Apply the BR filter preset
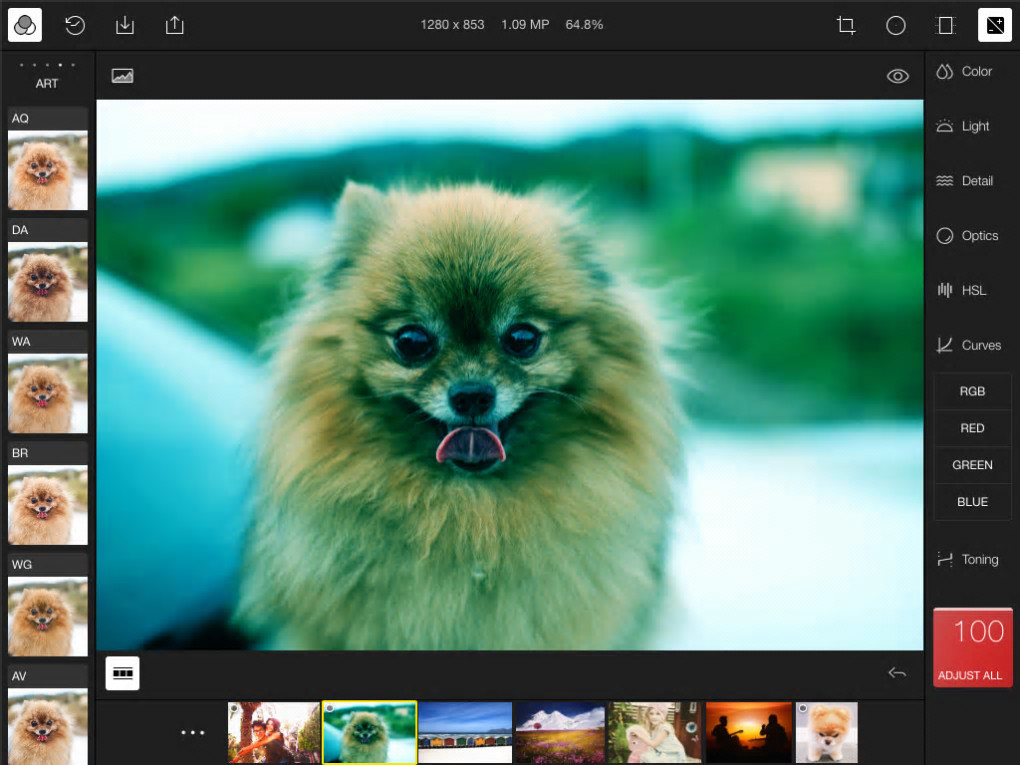This screenshot has width=1020, height=765. pos(47,494)
